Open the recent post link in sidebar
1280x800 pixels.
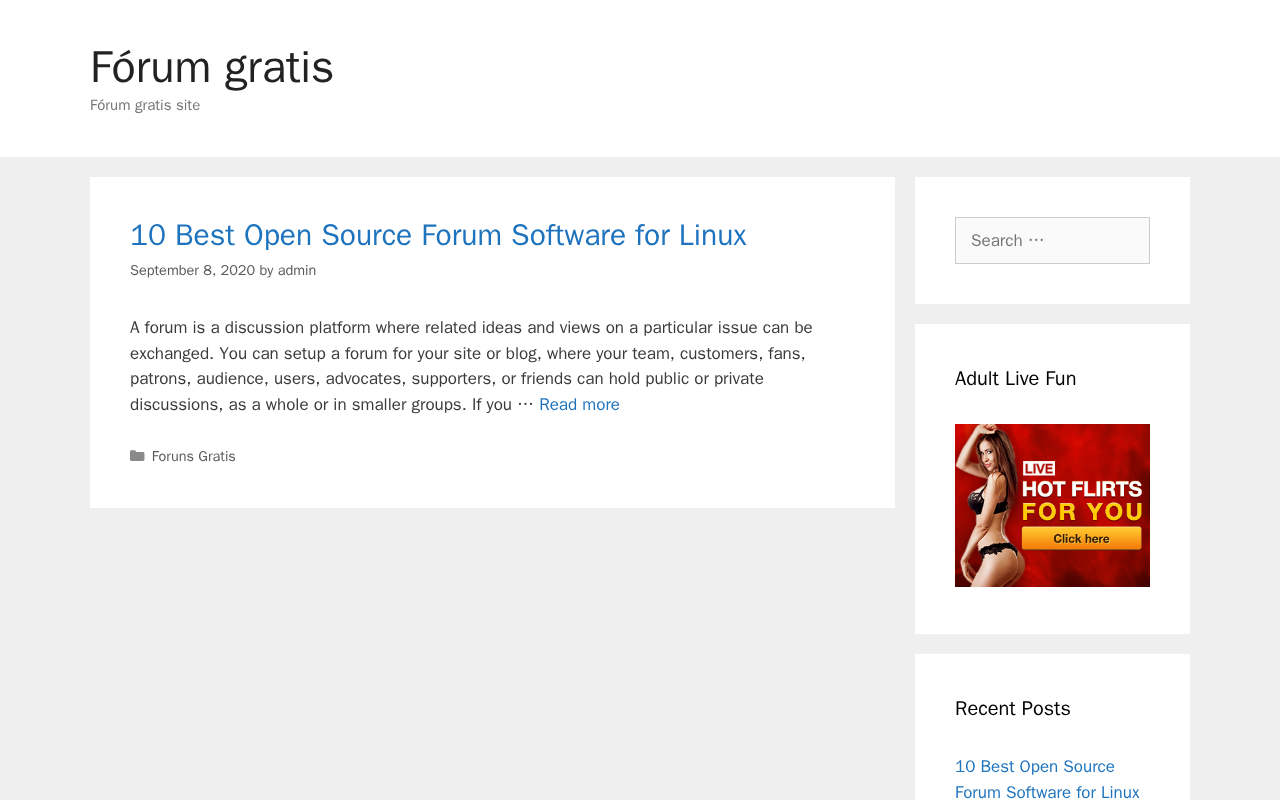(1047, 779)
